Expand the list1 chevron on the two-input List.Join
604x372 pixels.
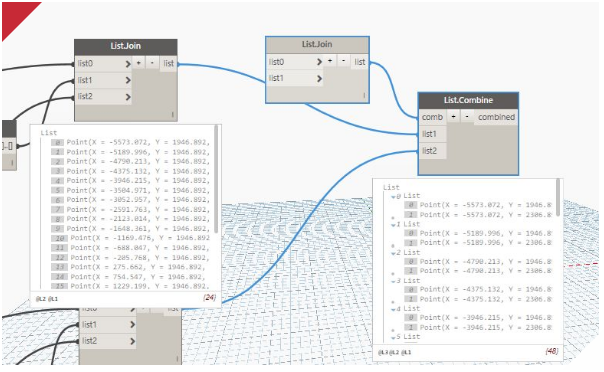point(319,79)
